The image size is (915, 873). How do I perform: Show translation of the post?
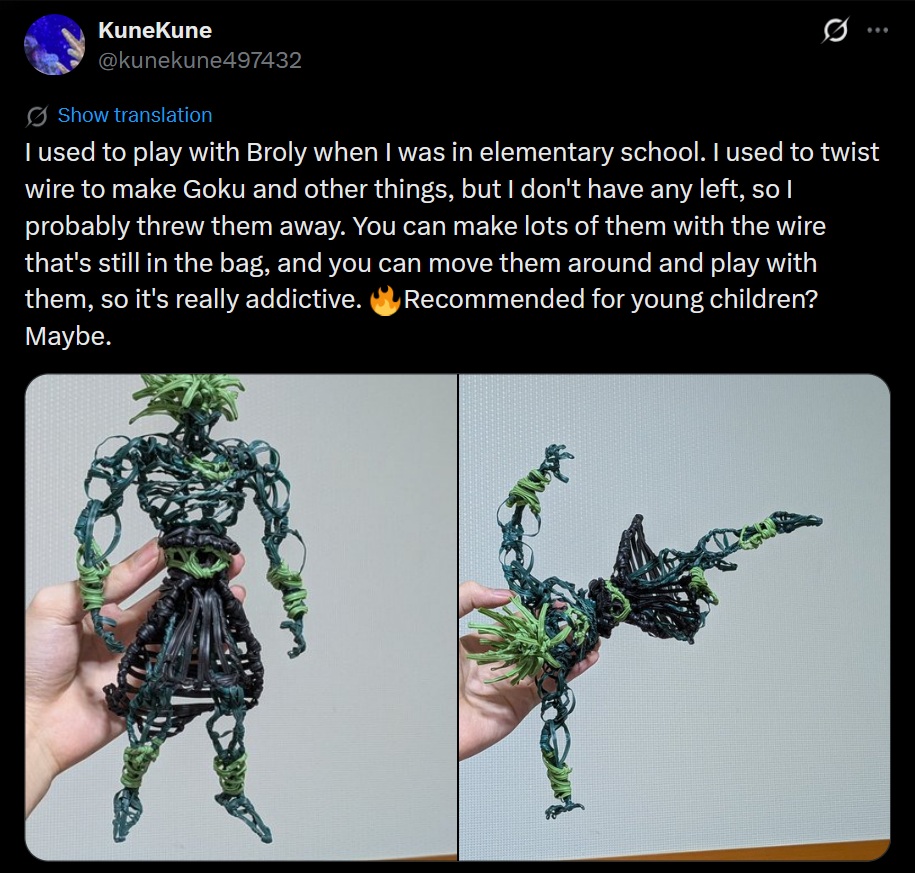click(135, 115)
